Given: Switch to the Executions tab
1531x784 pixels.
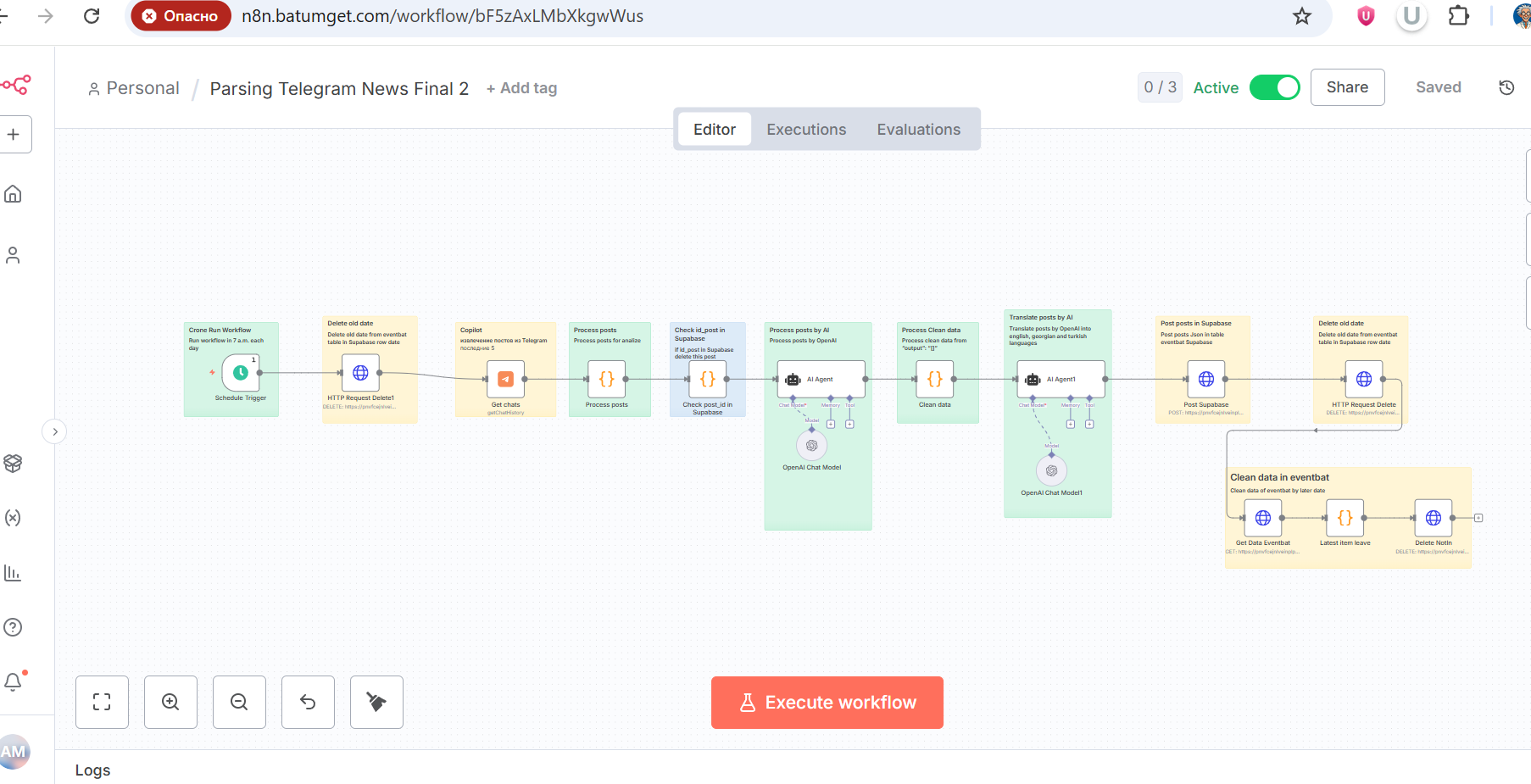Looking at the screenshot, I should (806, 130).
